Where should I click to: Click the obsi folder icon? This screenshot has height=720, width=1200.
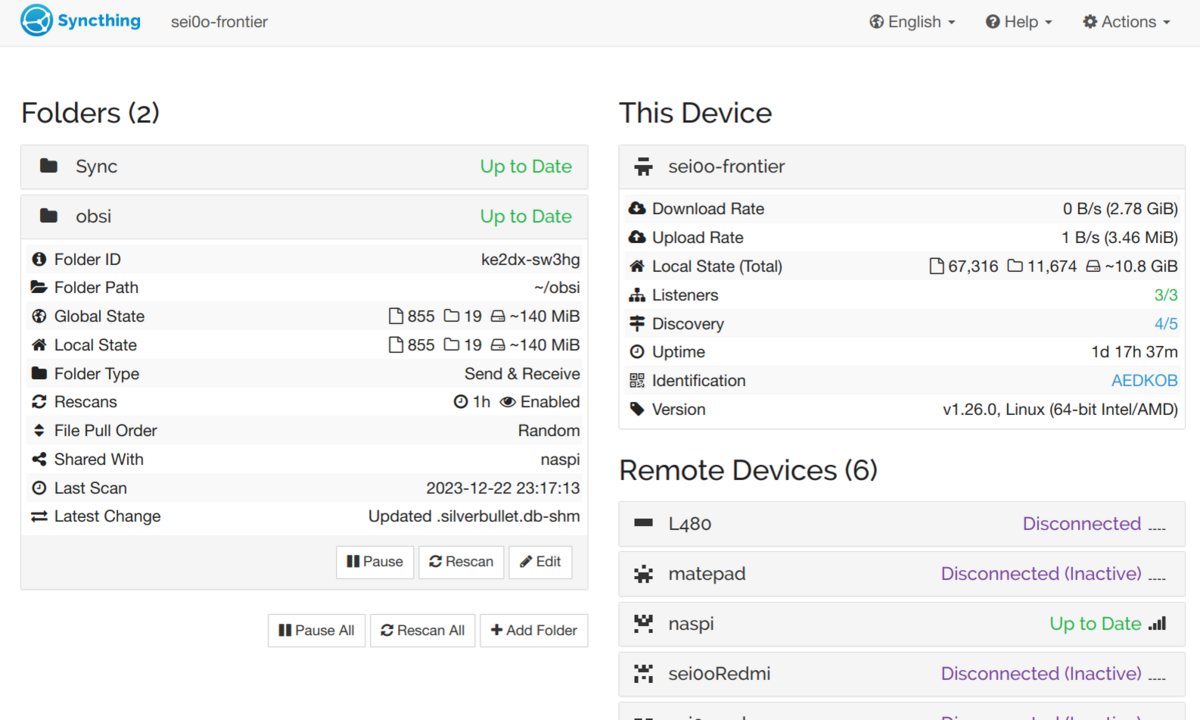tap(48, 216)
